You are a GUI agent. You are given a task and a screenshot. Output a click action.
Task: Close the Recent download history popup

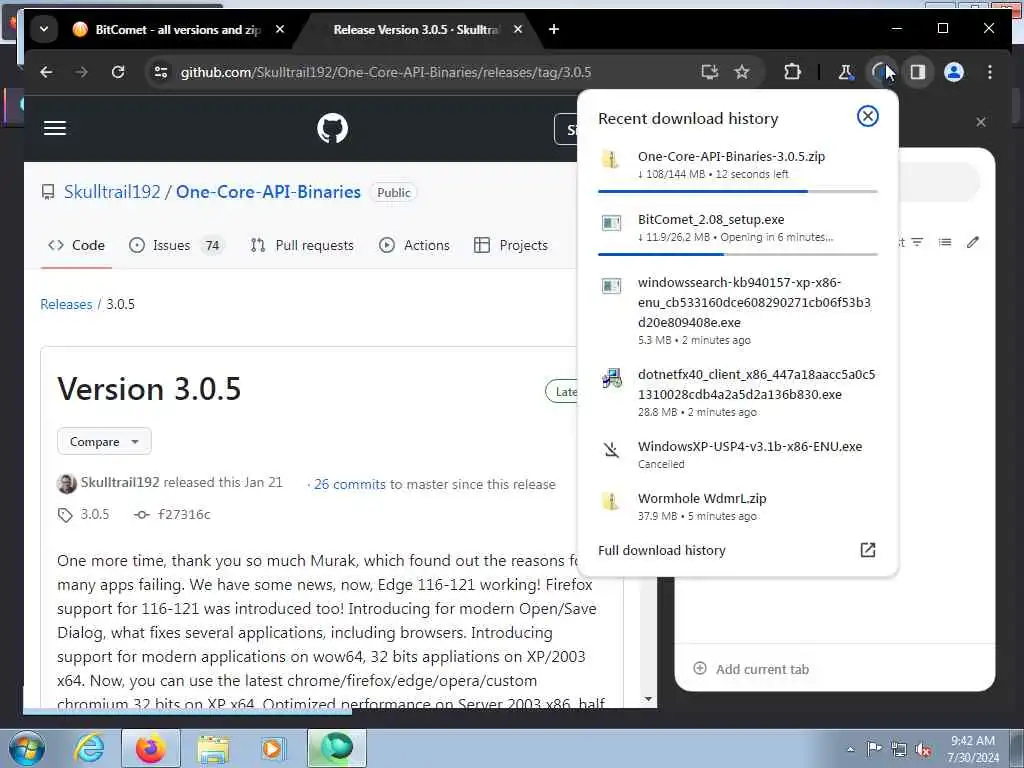click(867, 116)
